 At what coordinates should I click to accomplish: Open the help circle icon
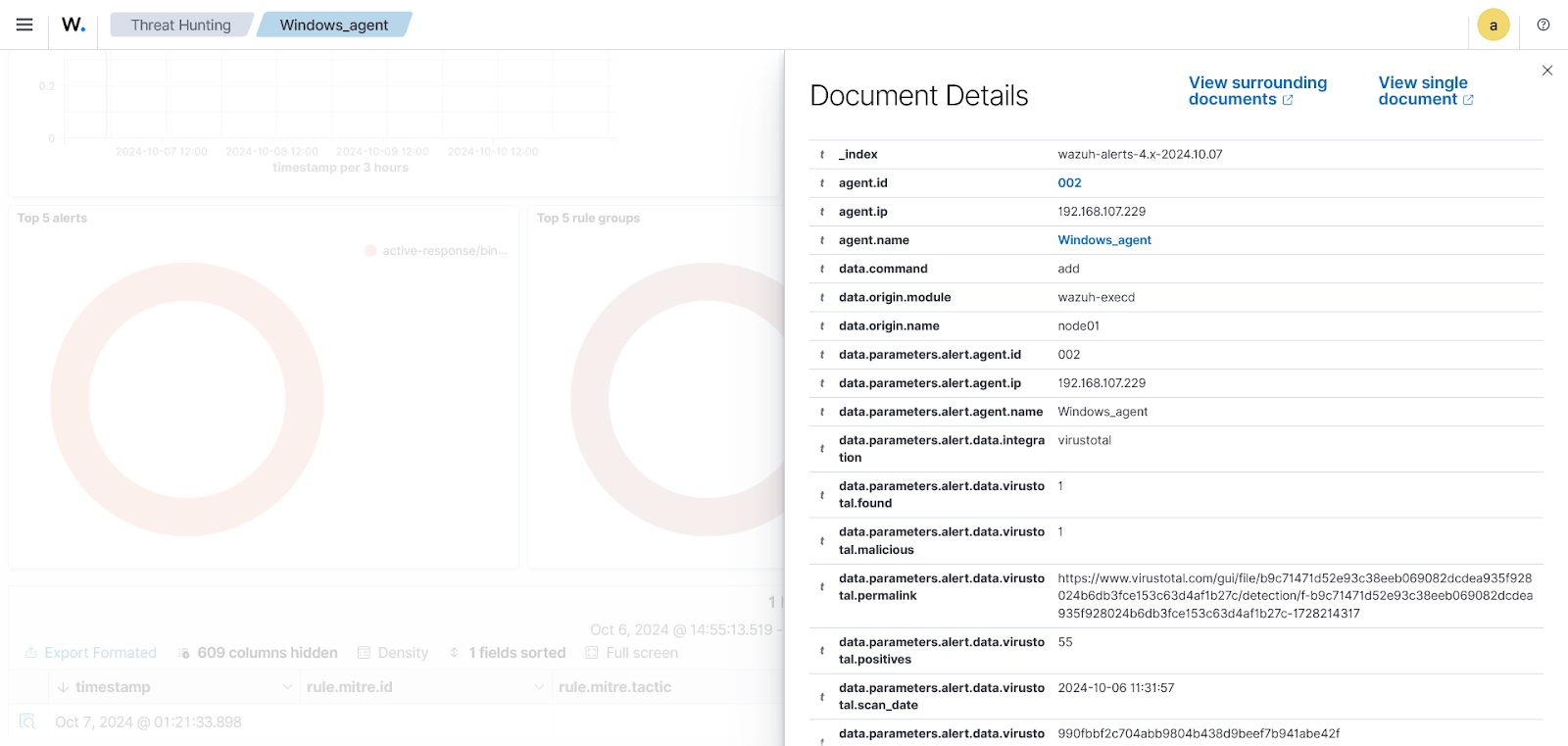coord(1543,25)
